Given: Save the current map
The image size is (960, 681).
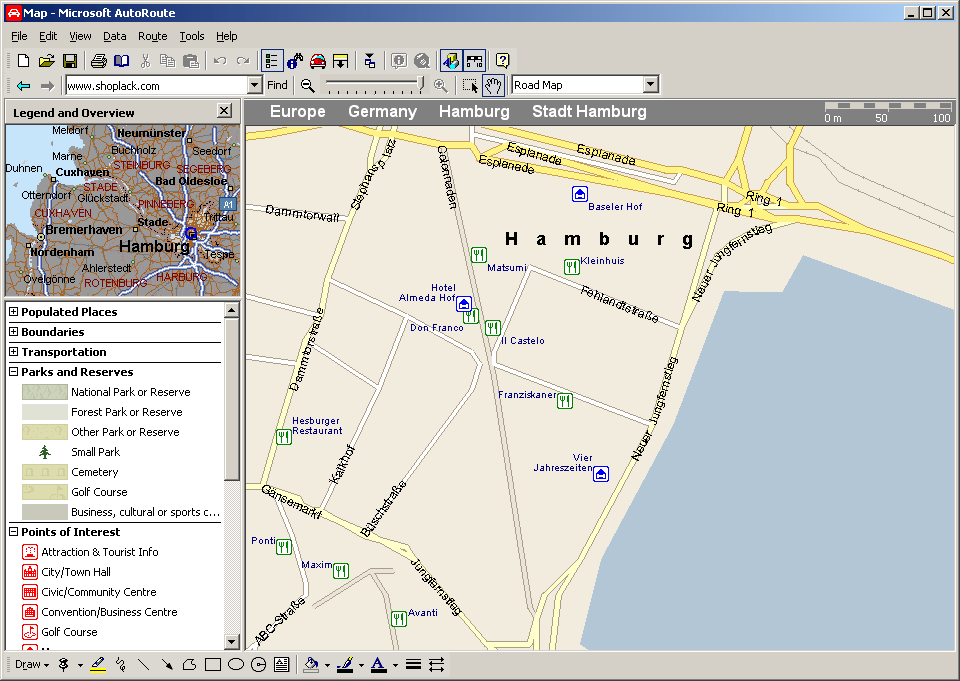Looking at the screenshot, I should tap(70, 61).
